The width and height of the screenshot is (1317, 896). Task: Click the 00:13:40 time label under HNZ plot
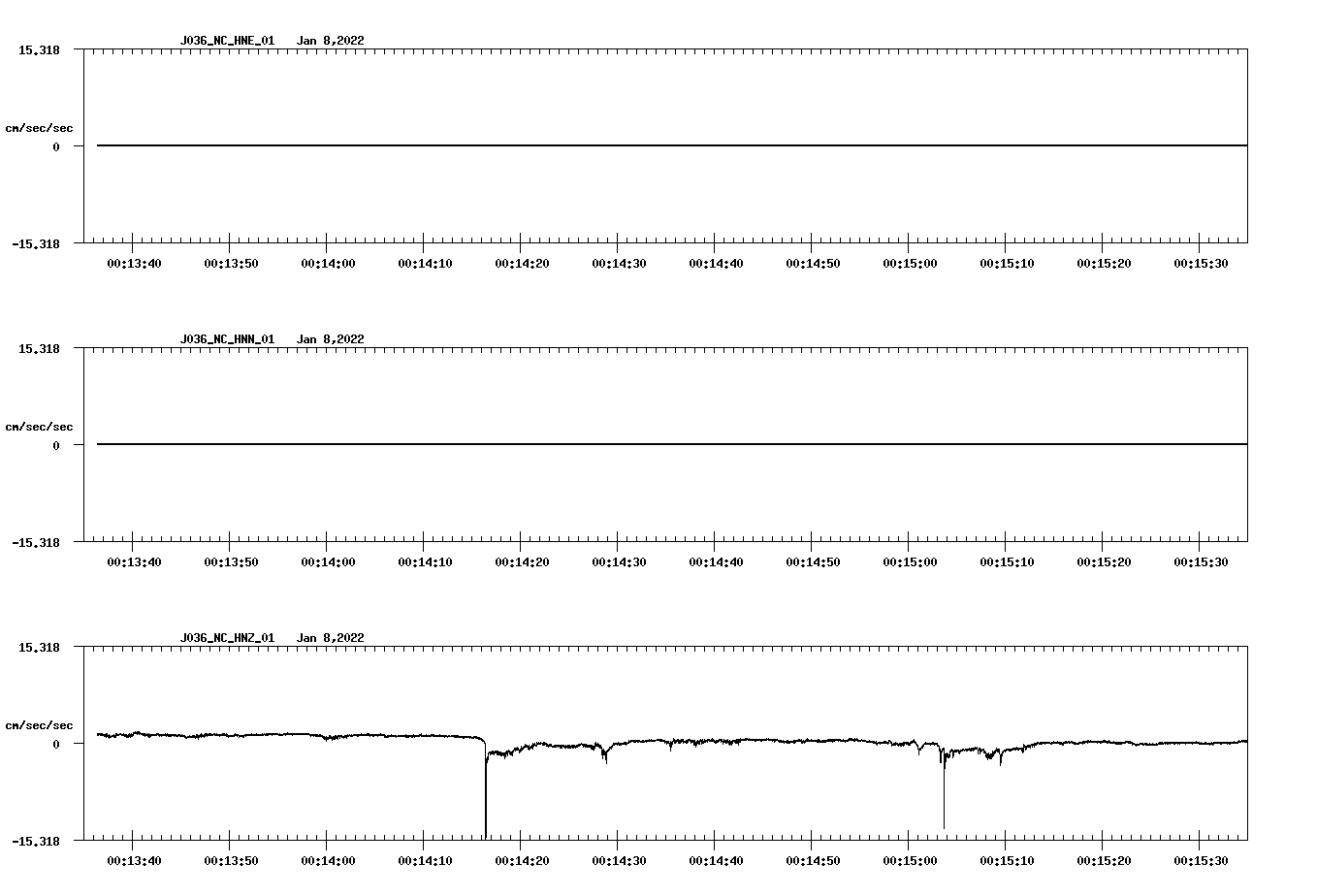(x=134, y=860)
